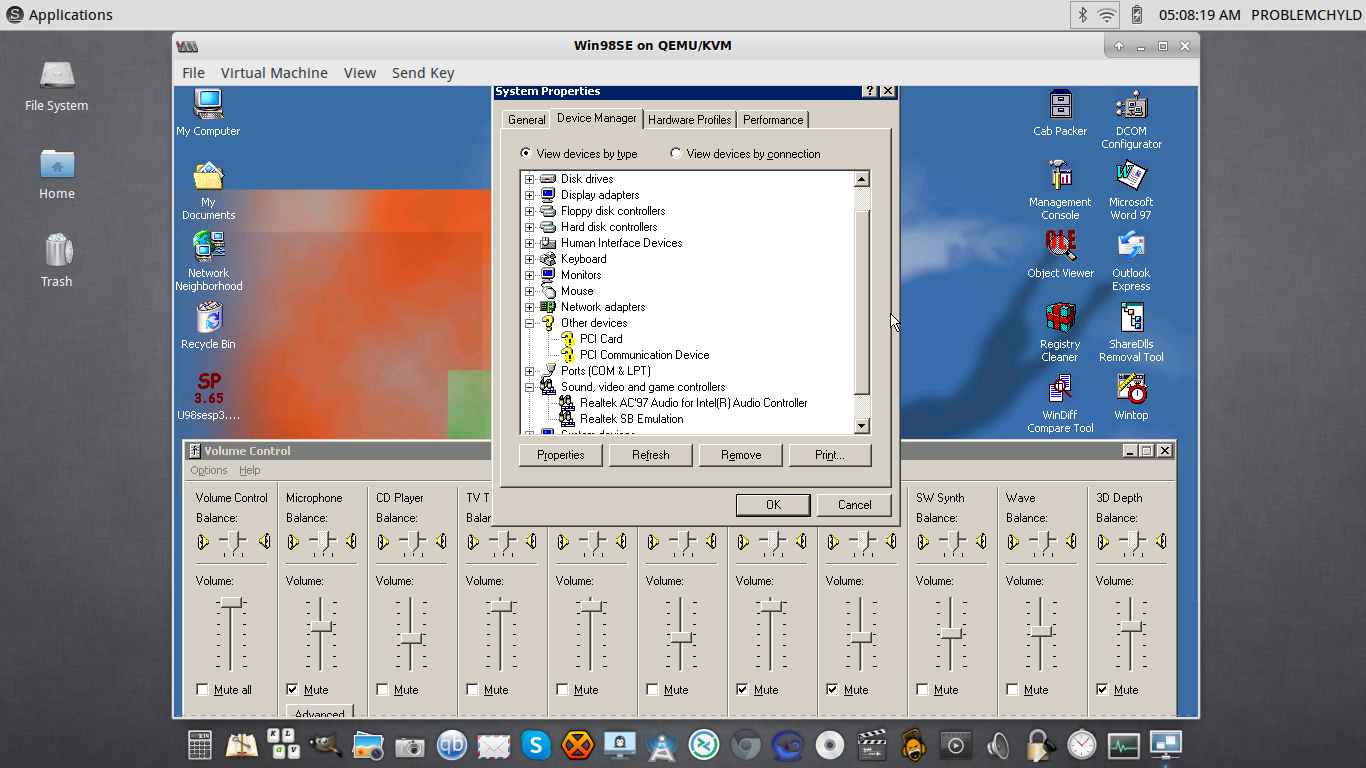
Task: Expand the Network adapters node
Action: coord(530,307)
